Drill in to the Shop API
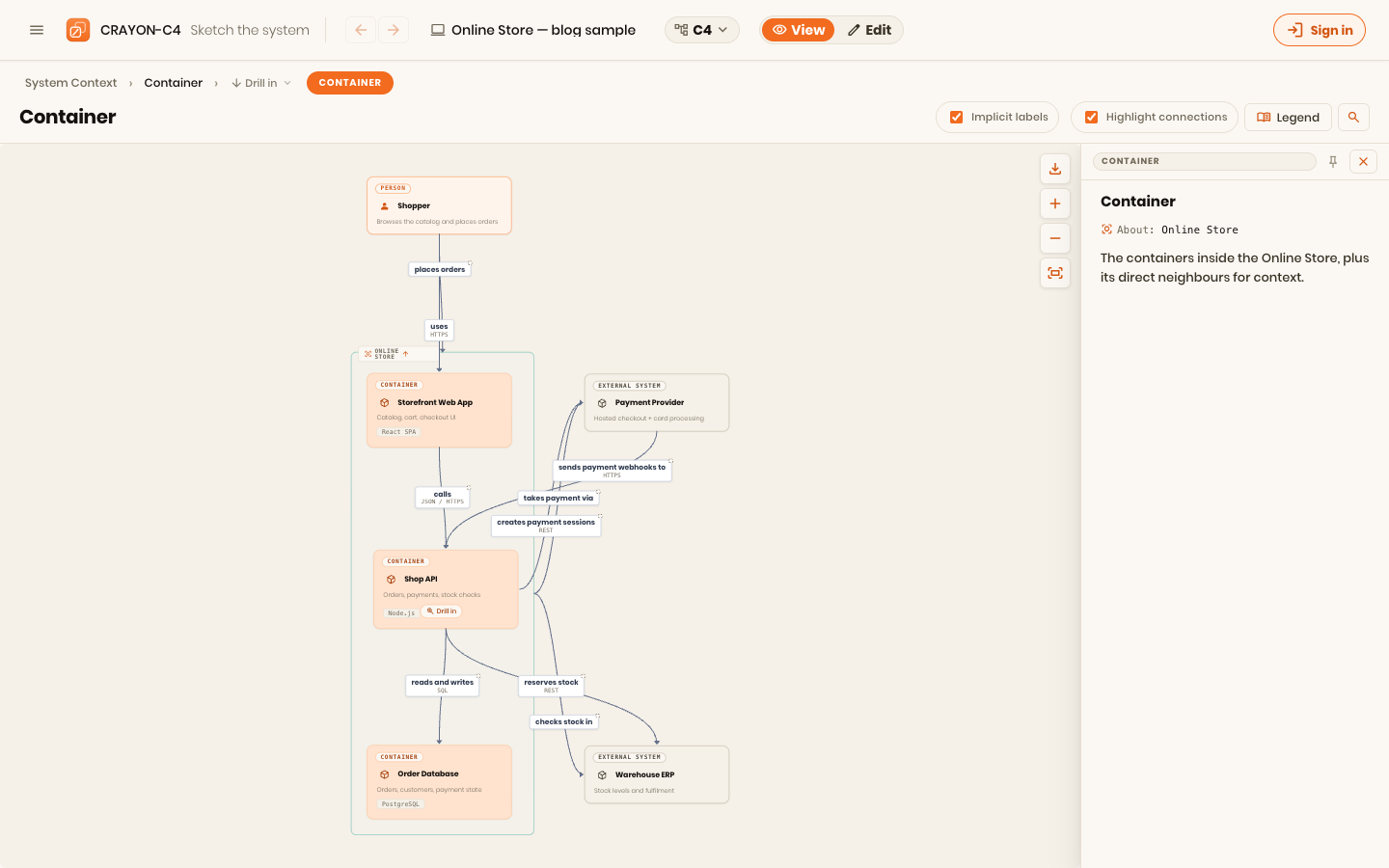The height and width of the screenshot is (868, 1389). 442,611
